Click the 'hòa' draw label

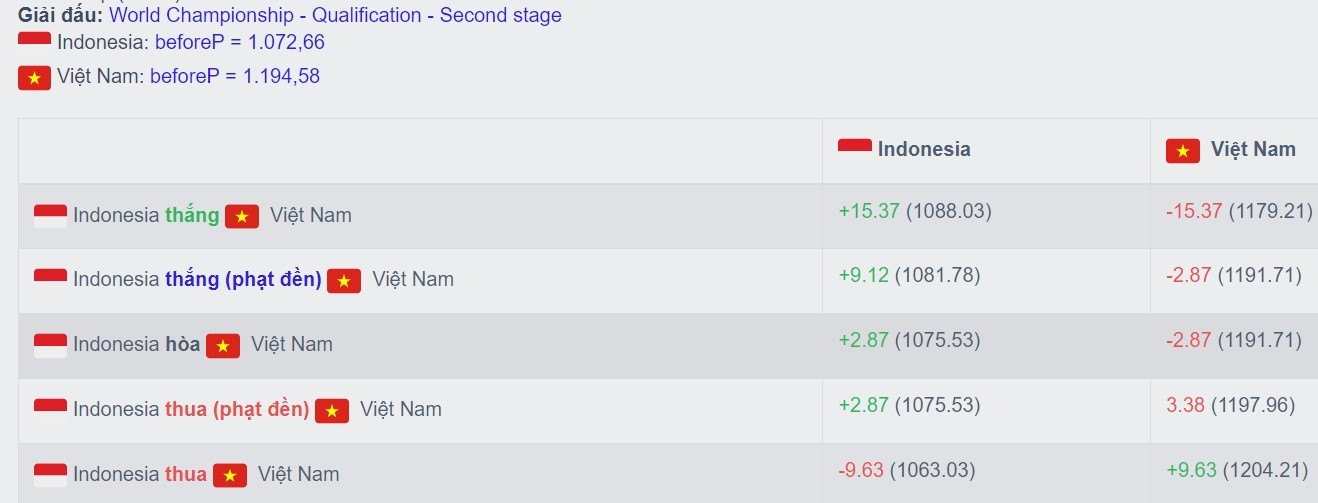coord(182,344)
